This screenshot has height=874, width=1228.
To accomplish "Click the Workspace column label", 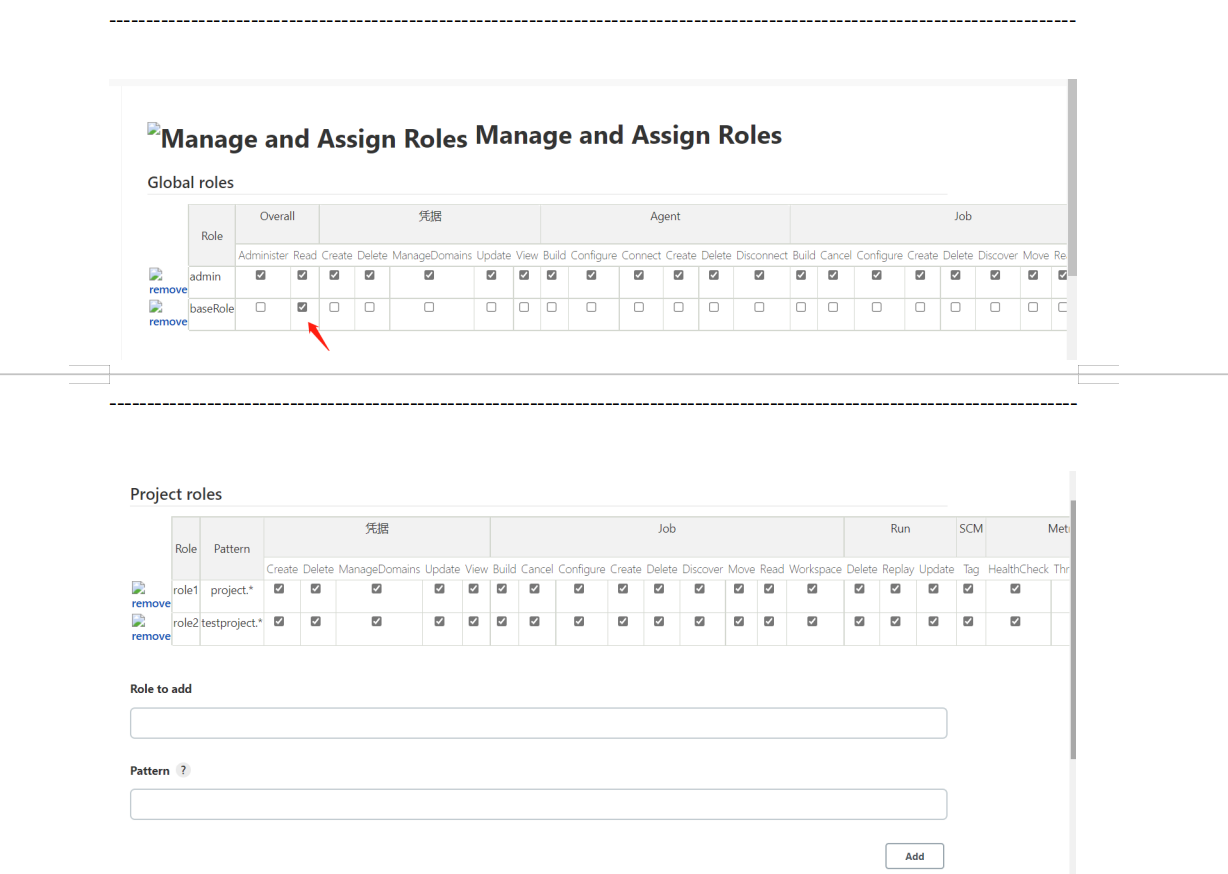I will (815, 569).
